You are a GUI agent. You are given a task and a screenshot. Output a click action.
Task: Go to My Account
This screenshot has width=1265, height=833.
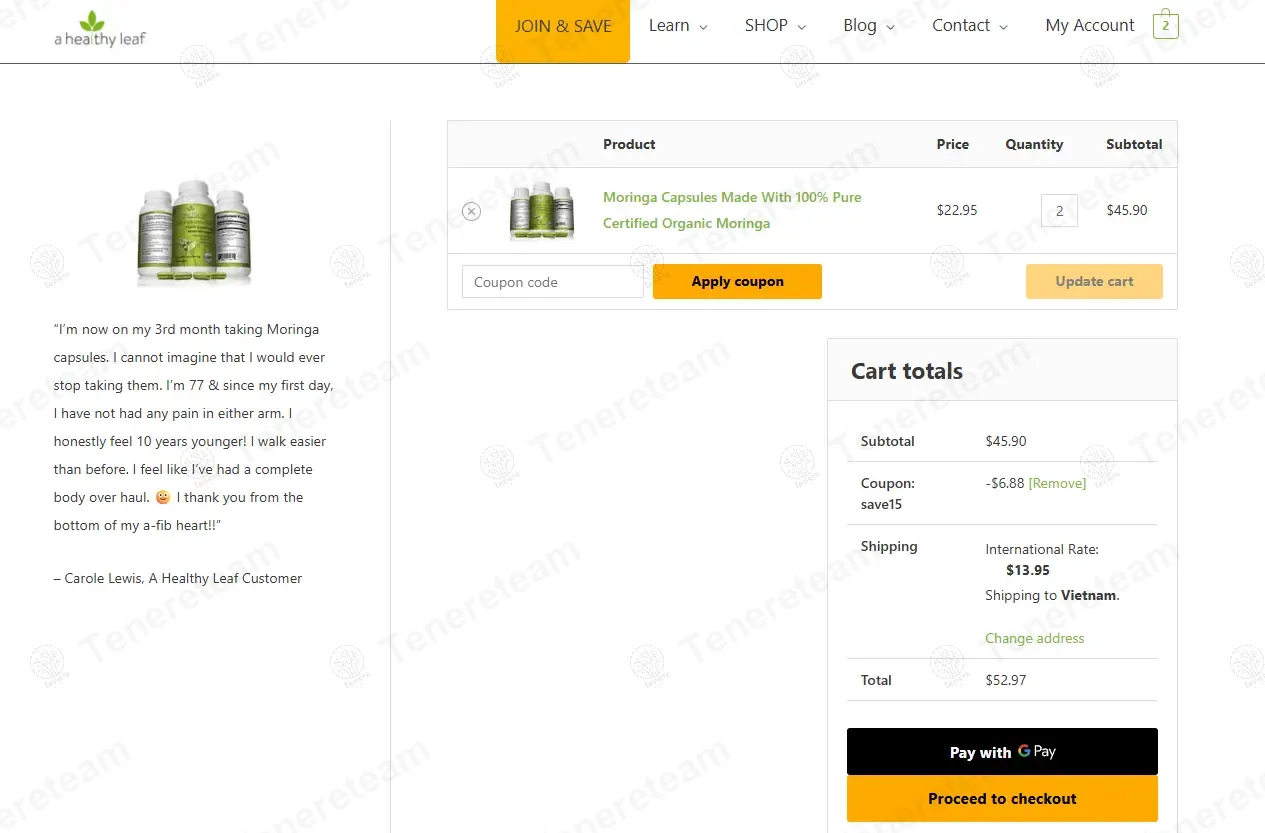tap(1089, 26)
